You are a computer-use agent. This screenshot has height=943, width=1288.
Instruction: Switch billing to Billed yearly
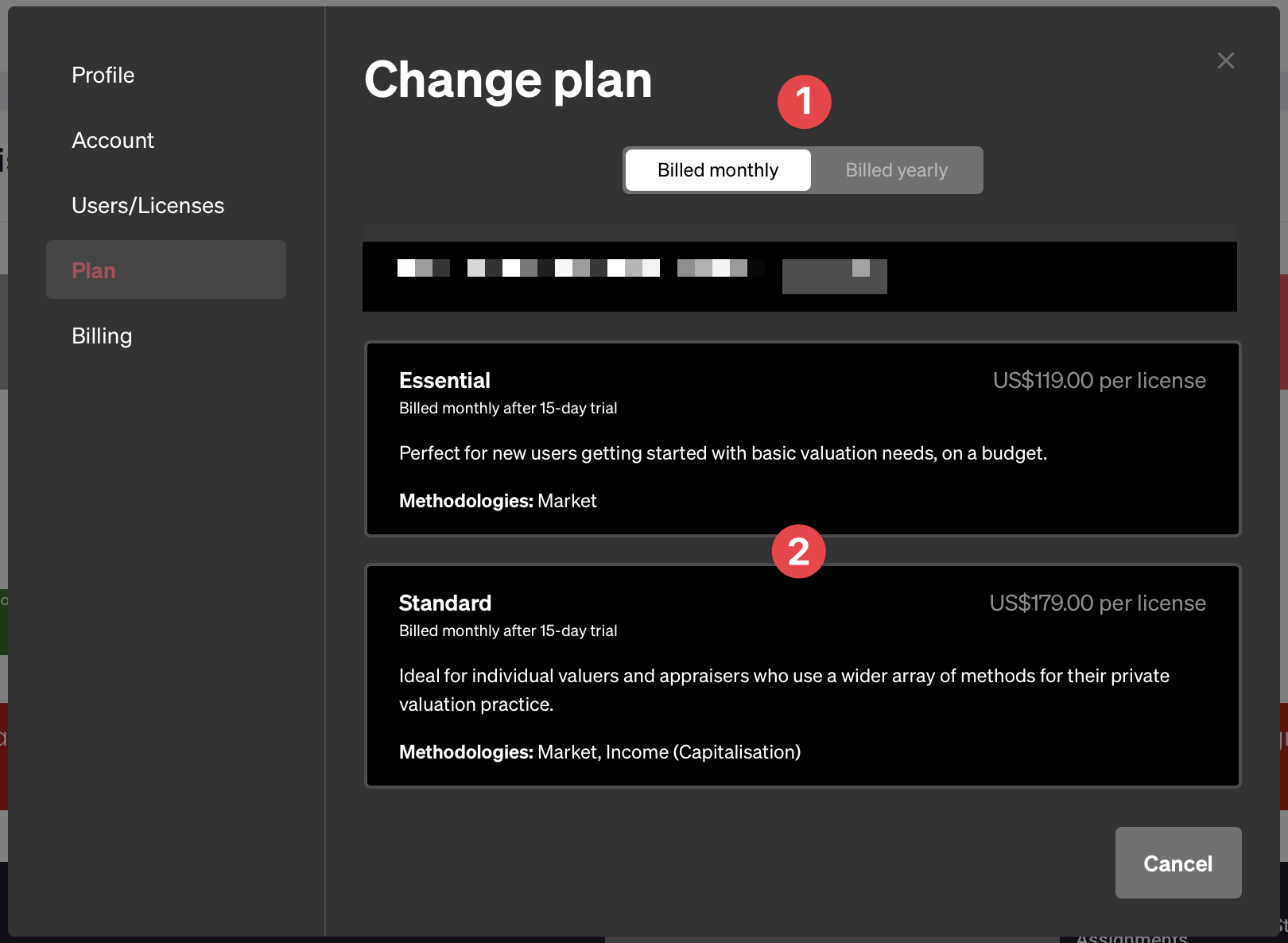pos(896,170)
